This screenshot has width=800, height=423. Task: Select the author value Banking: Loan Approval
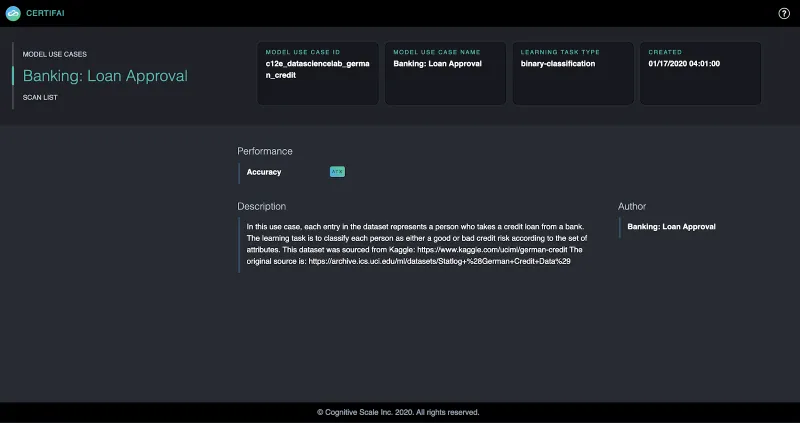pyautogui.click(x=671, y=227)
